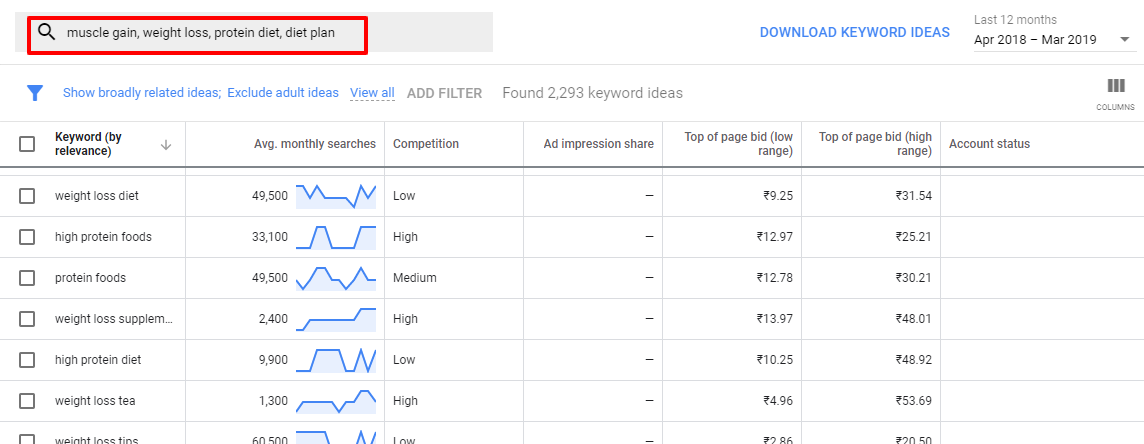Open the Columns chooser icon
The height and width of the screenshot is (444, 1144).
pos(1116,86)
